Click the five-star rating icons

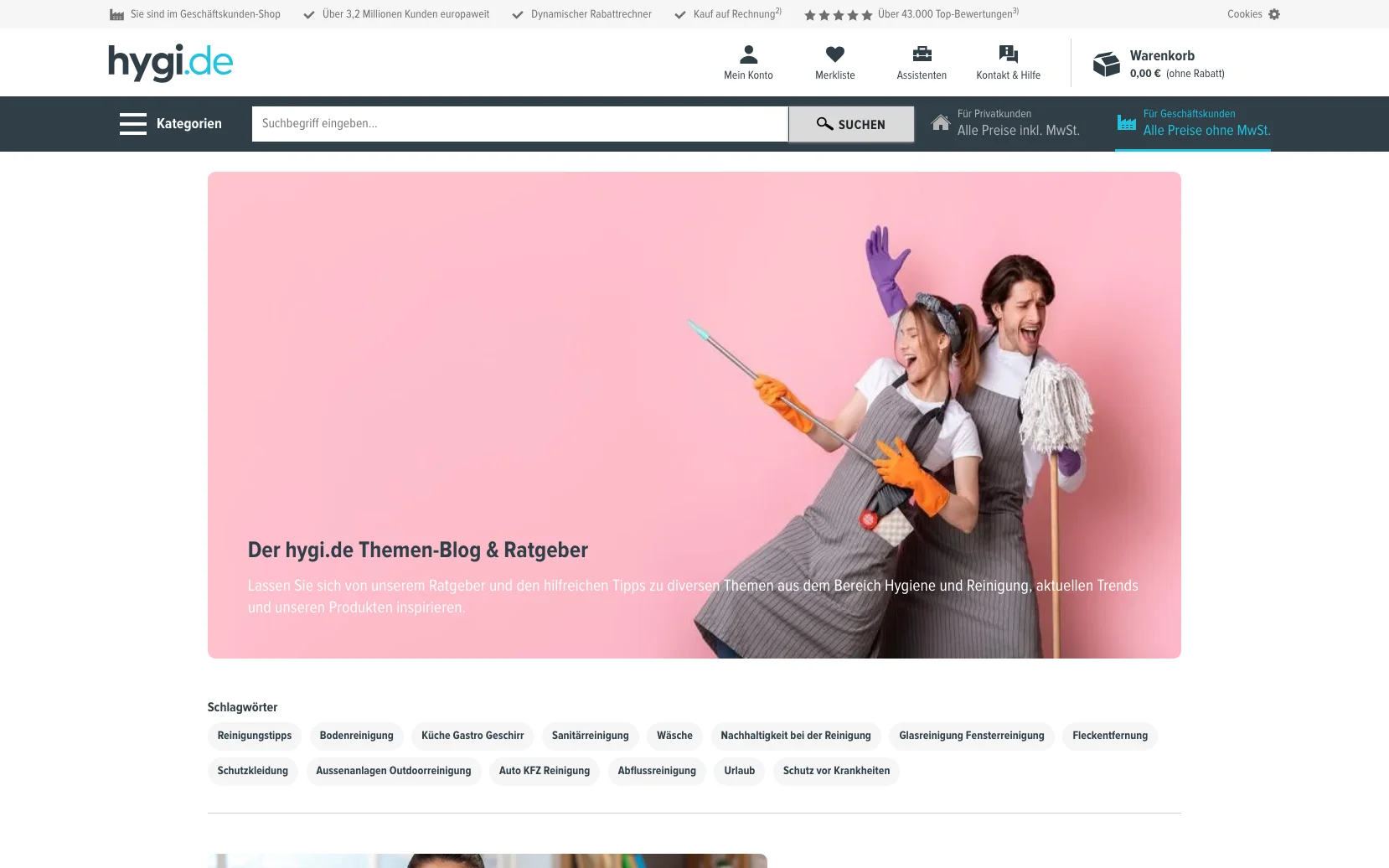point(838,15)
